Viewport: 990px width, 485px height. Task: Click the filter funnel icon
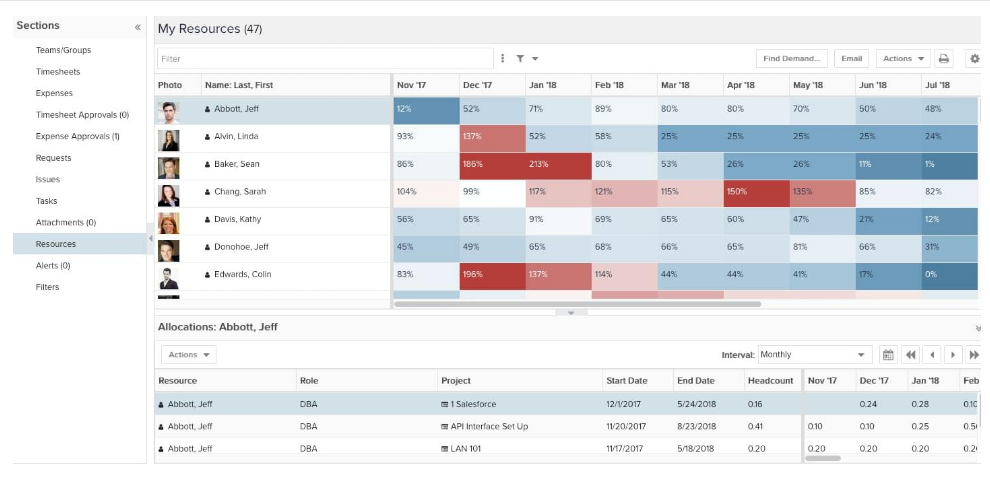521,59
